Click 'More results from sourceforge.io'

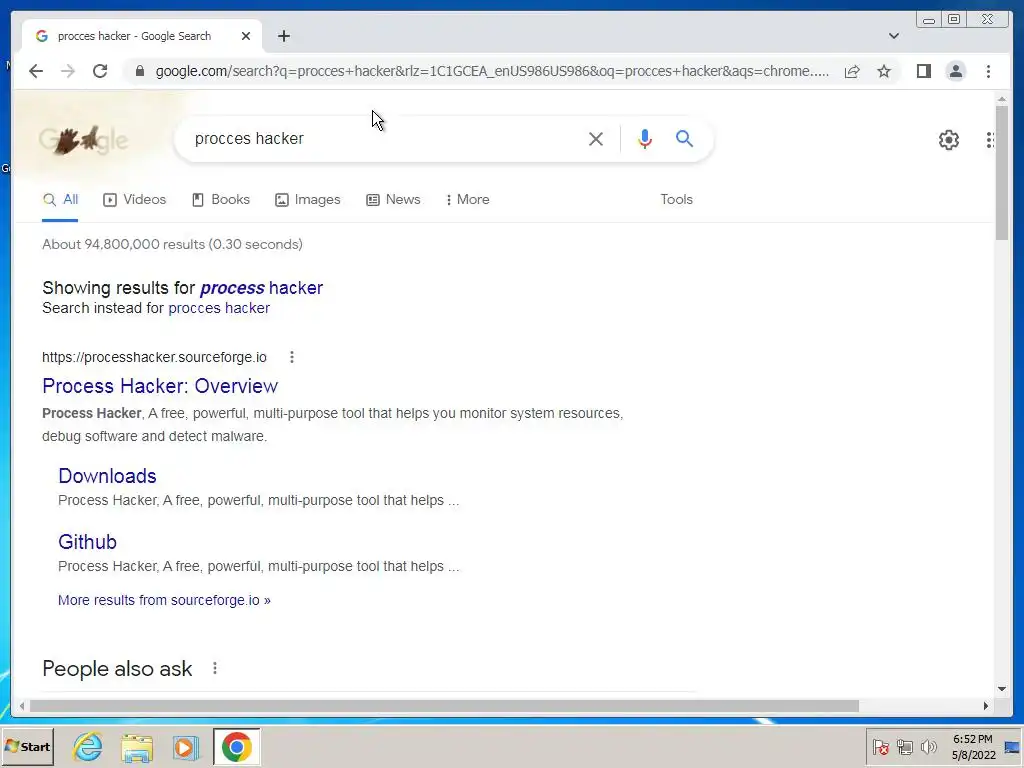tap(164, 600)
